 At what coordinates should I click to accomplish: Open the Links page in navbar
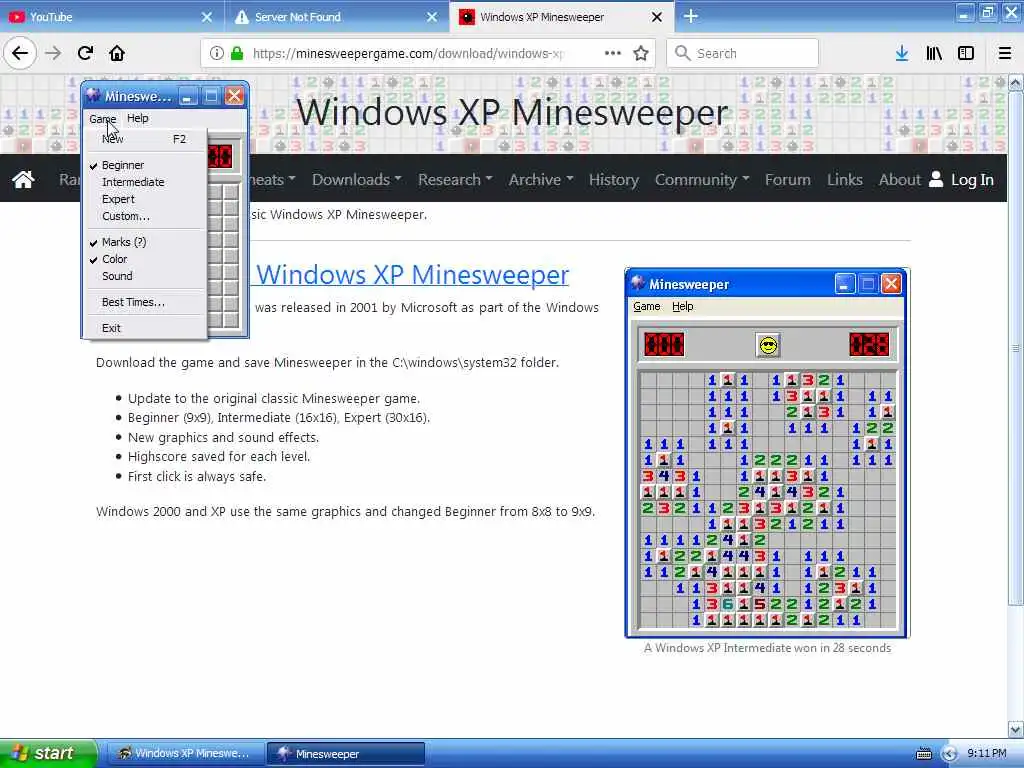point(844,180)
